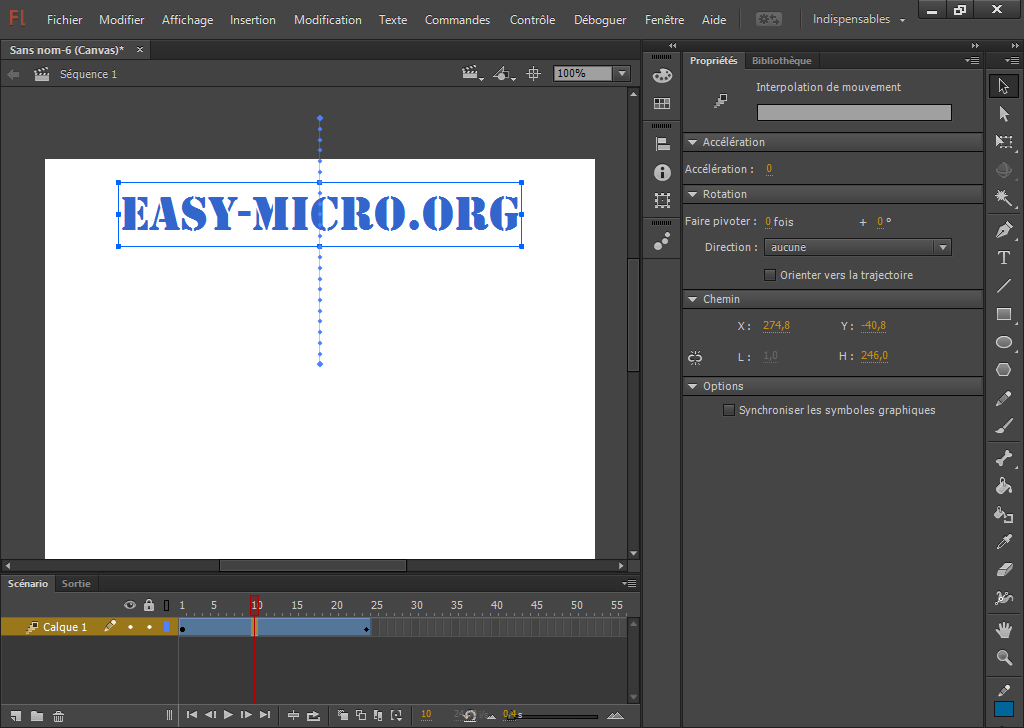Open the Fichier menu
The height and width of the screenshot is (728, 1024).
pyautogui.click(x=65, y=20)
